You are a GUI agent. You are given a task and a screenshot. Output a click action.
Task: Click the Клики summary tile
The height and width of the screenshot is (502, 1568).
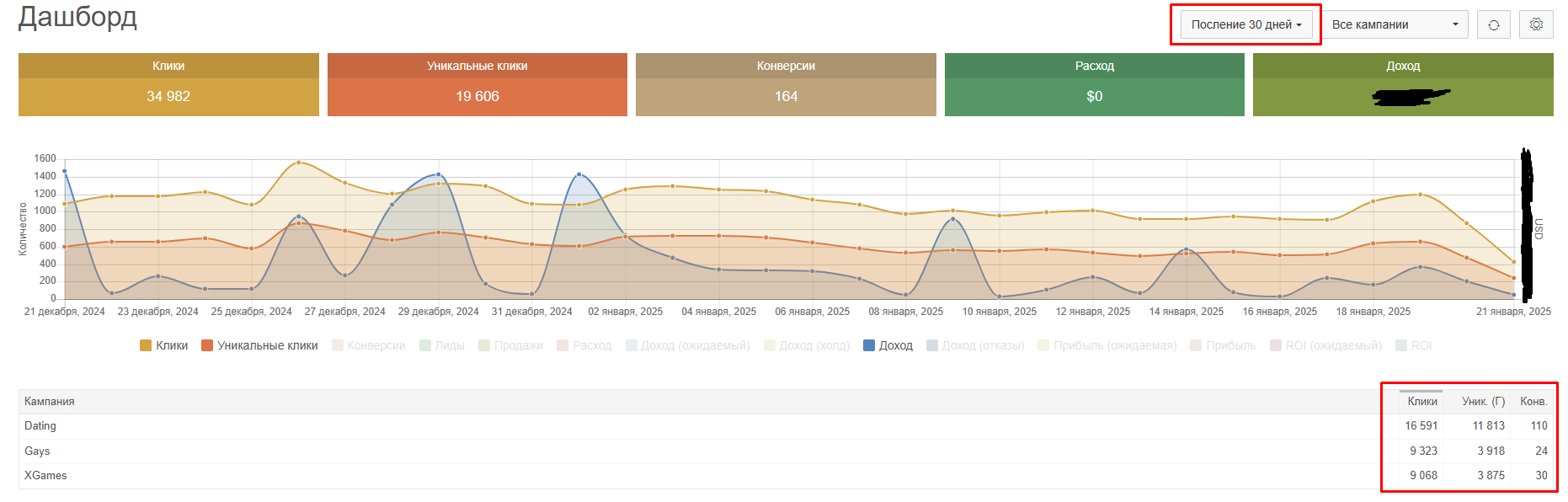168,84
